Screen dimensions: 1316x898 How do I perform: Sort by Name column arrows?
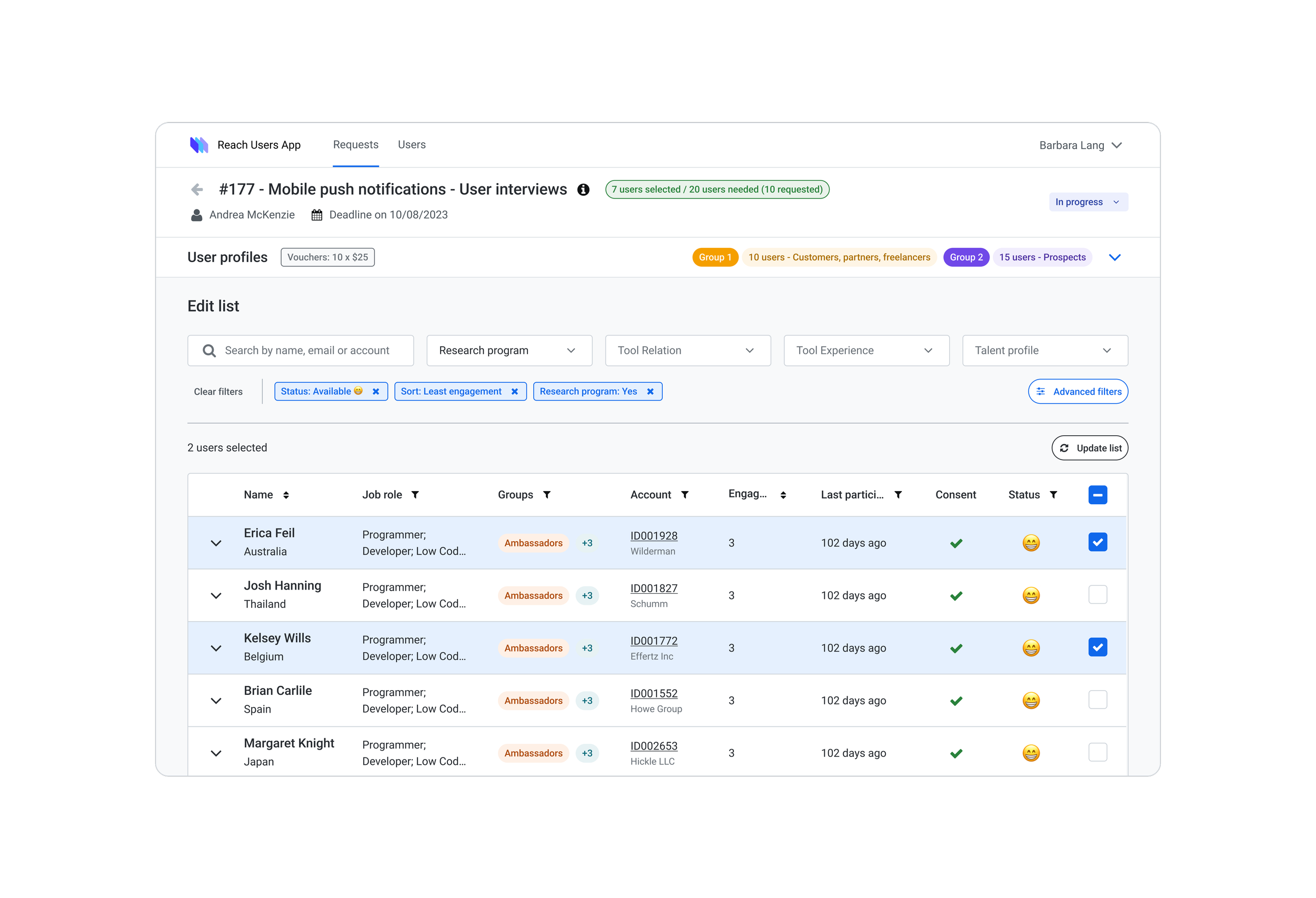click(286, 495)
